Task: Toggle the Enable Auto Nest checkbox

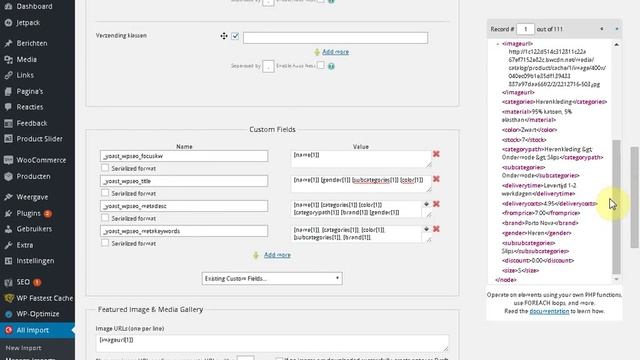Action: point(321,65)
